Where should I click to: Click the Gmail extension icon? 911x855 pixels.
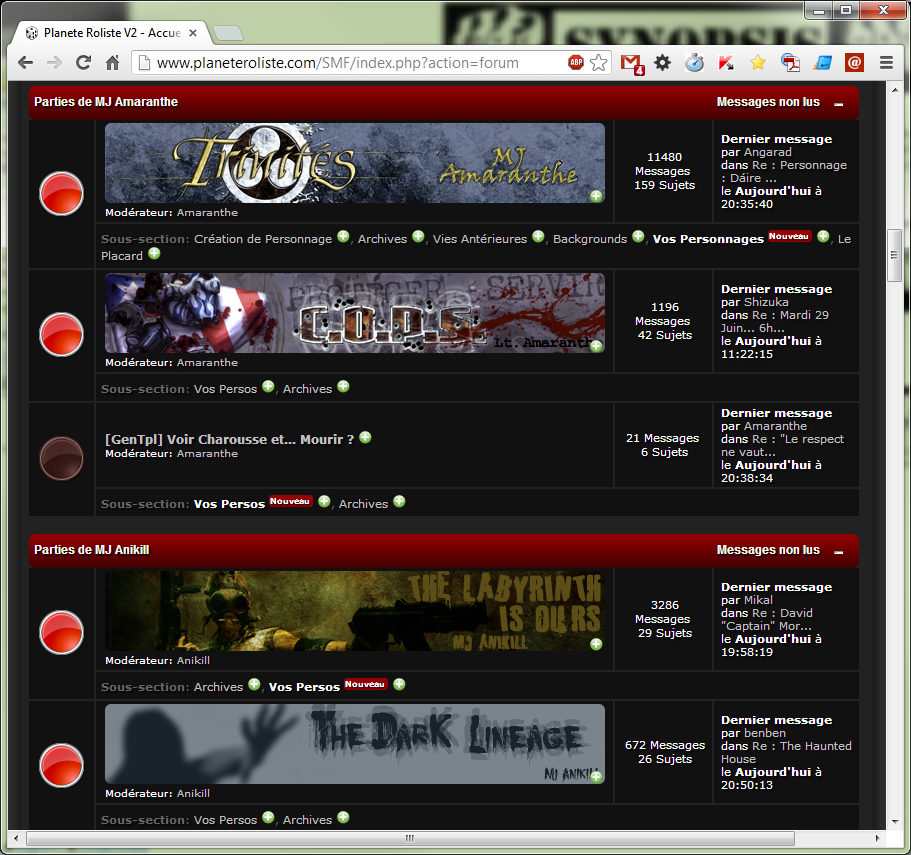631,63
